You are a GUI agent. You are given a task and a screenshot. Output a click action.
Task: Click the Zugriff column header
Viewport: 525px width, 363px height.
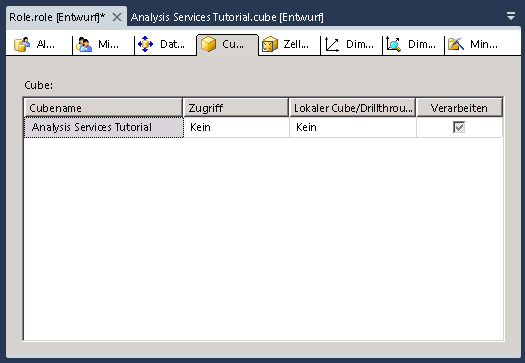(236, 108)
